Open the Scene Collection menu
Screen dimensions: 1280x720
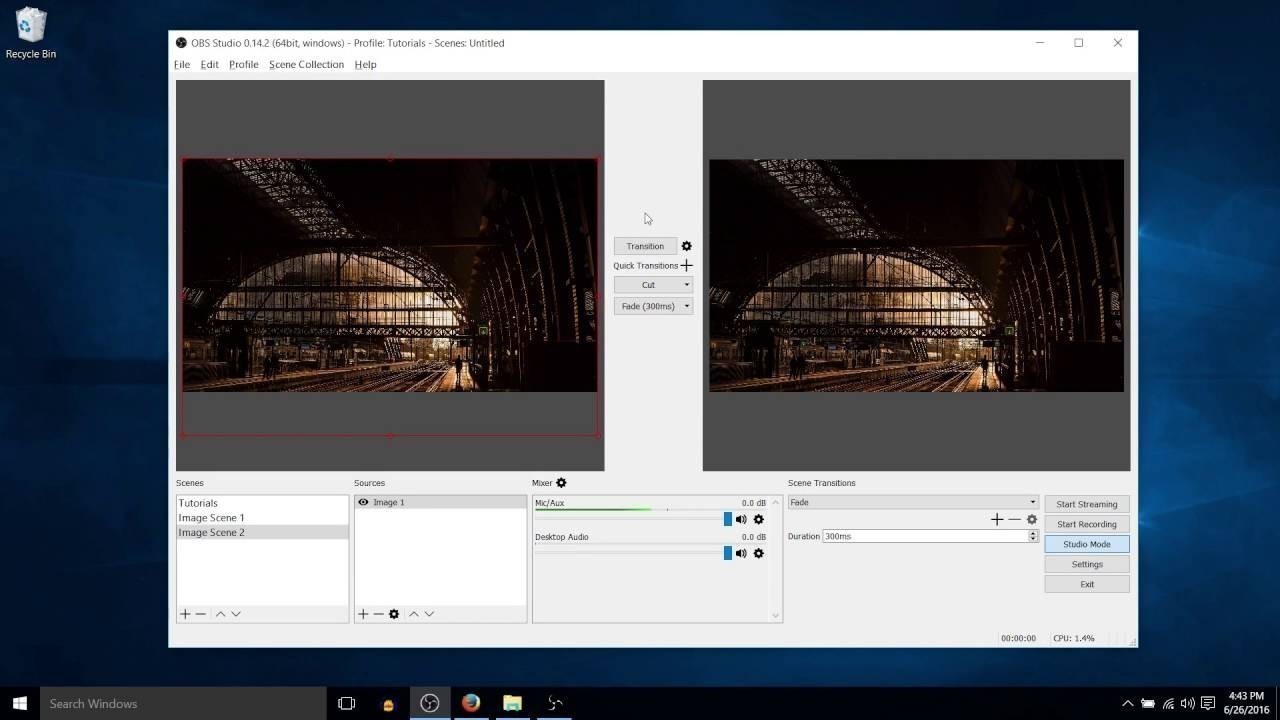click(x=306, y=64)
